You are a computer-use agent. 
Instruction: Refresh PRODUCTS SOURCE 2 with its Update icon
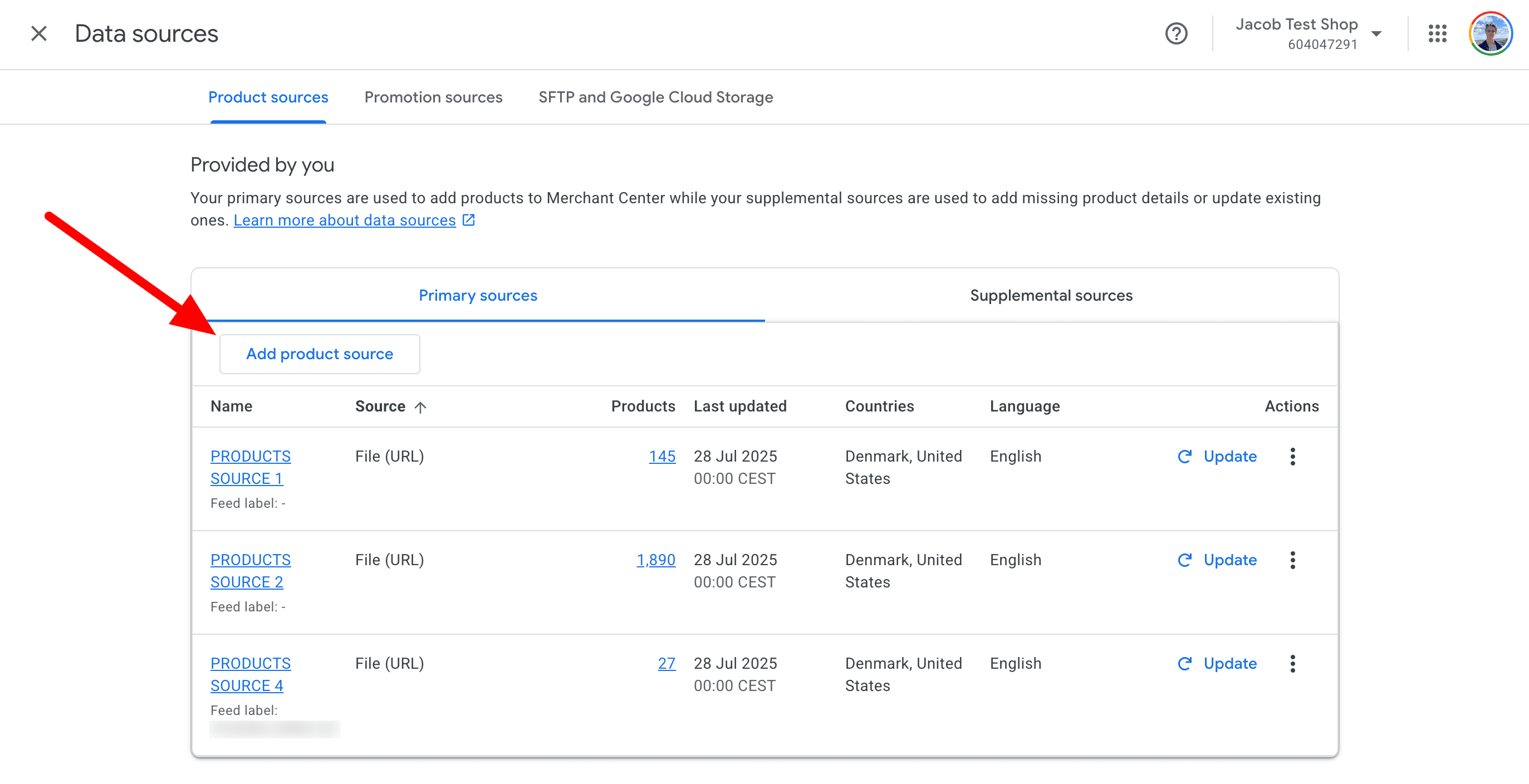(x=1185, y=560)
